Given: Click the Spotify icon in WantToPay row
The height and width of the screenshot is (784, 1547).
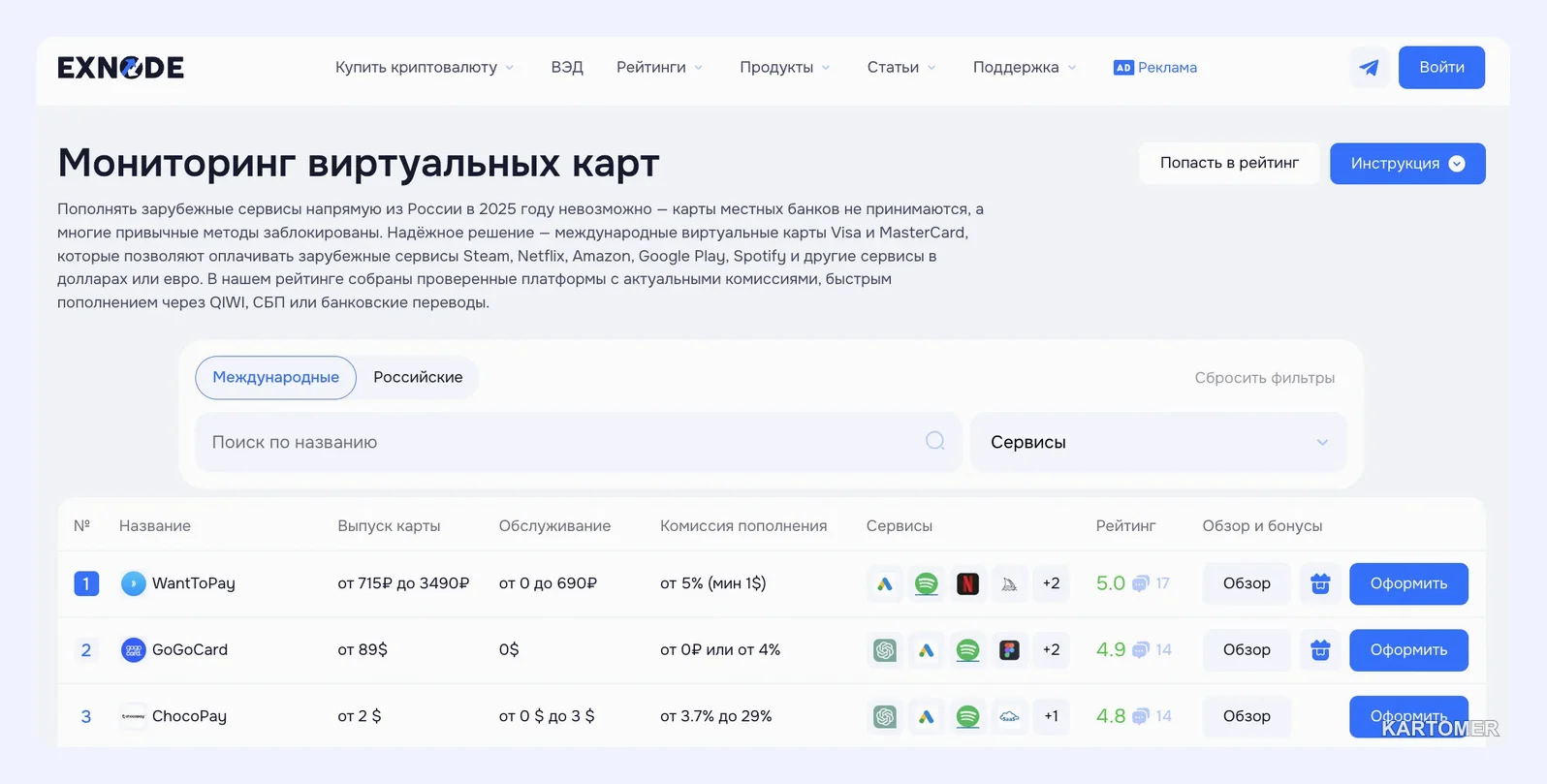Looking at the screenshot, I should (927, 583).
